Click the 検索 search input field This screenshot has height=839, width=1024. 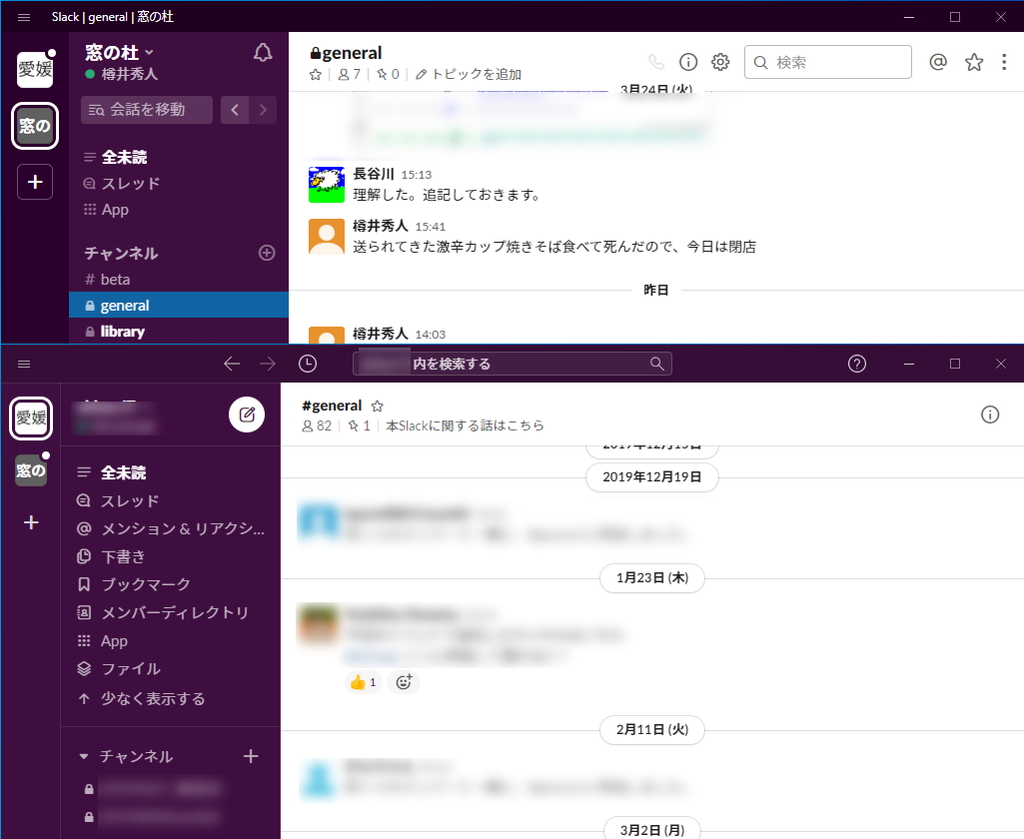click(827, 62)
